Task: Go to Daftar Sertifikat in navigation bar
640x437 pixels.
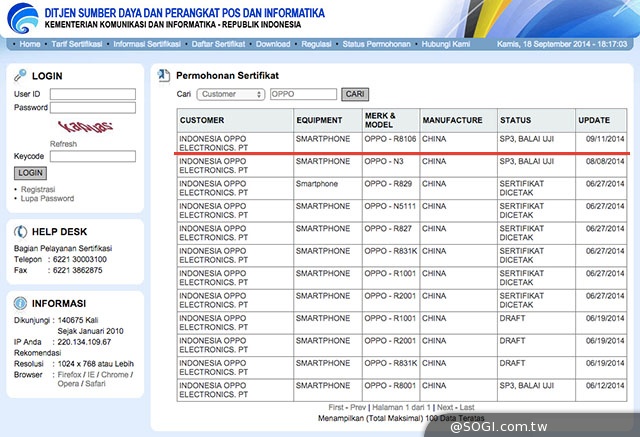Action: click(x=218, y=45)
